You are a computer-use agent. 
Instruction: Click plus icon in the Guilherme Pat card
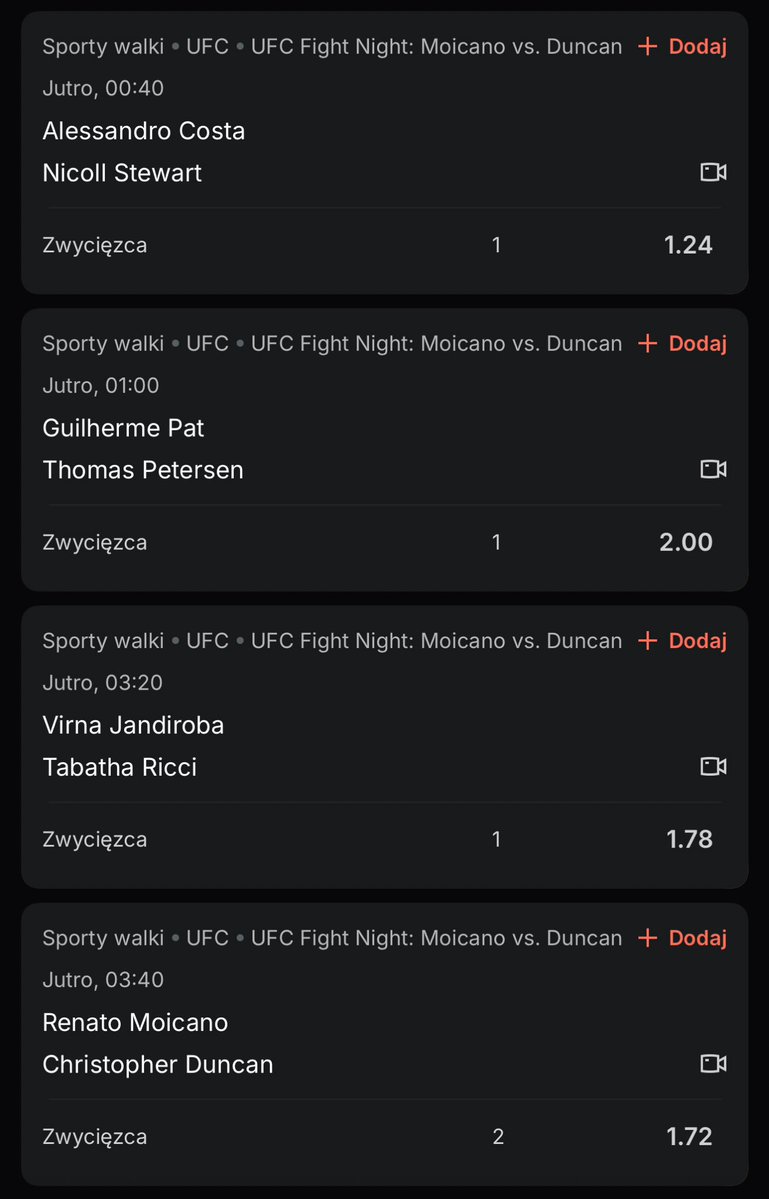point(647,343)
